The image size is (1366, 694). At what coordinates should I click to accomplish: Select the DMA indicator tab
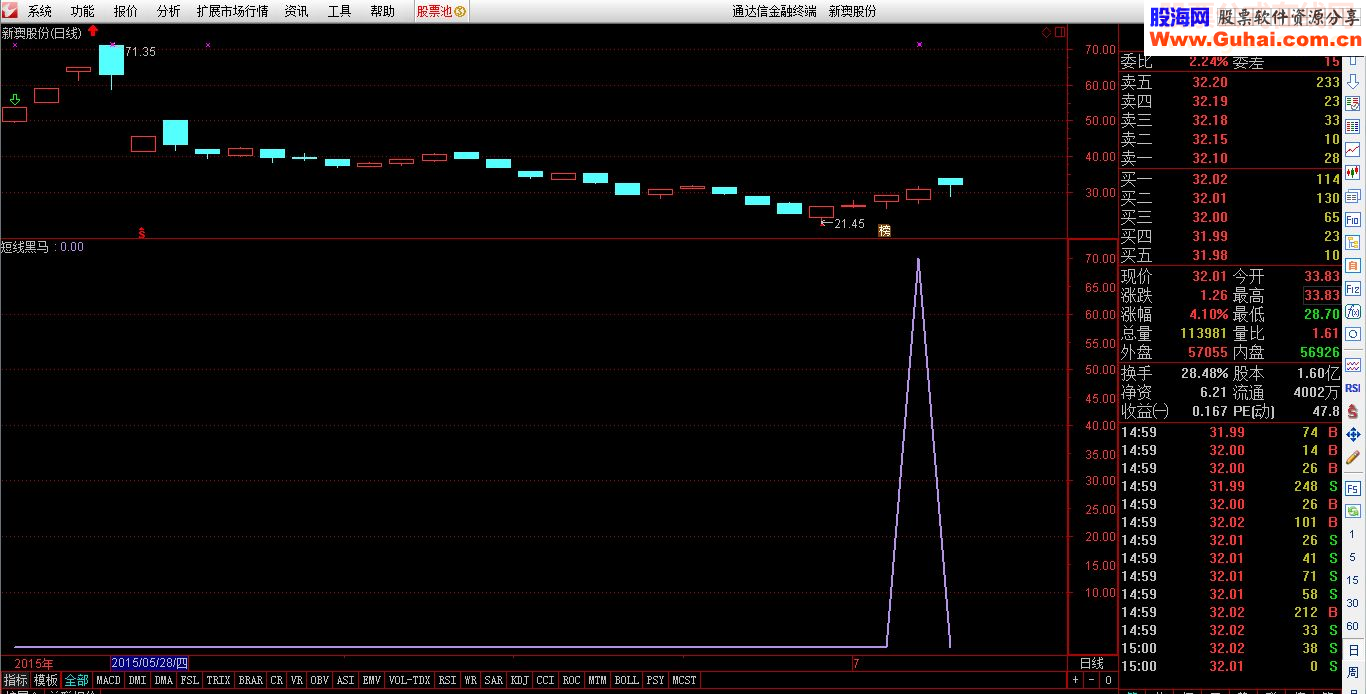(164, 680)
